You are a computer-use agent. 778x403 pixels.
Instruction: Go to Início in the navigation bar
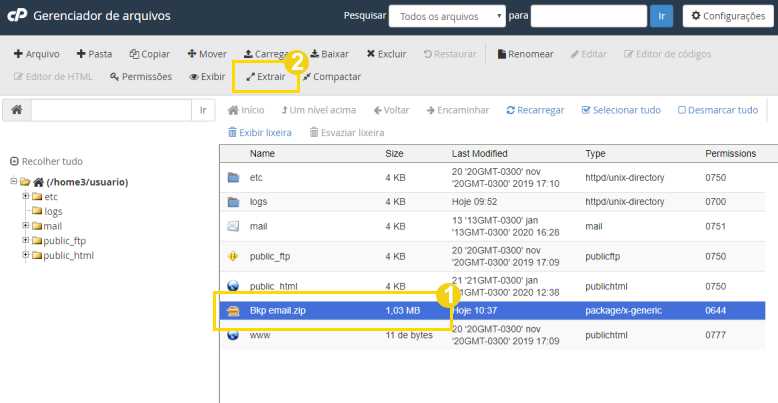[246, 110]
